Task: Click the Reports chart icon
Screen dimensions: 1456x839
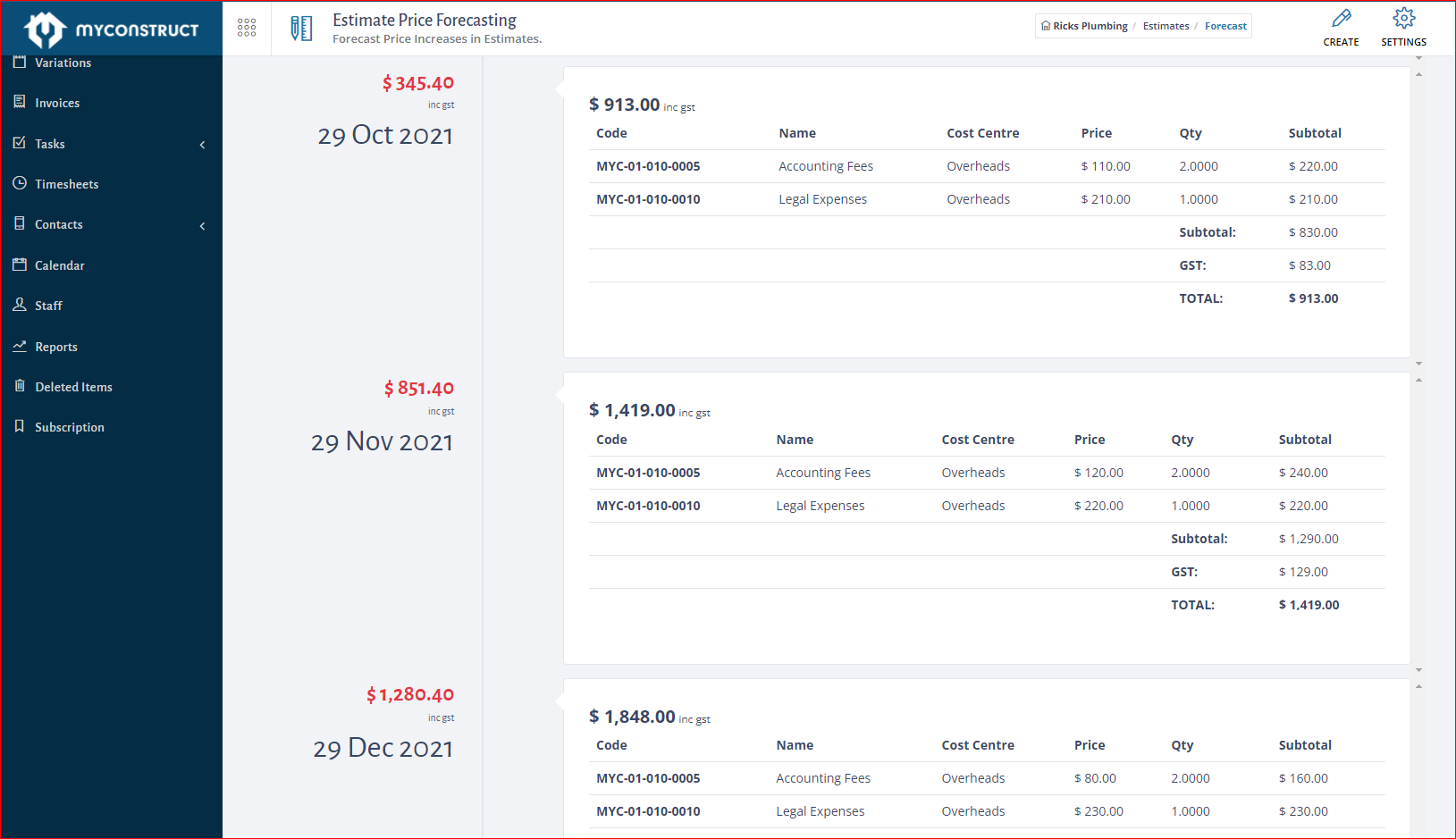Action: (x=20, y=346)
